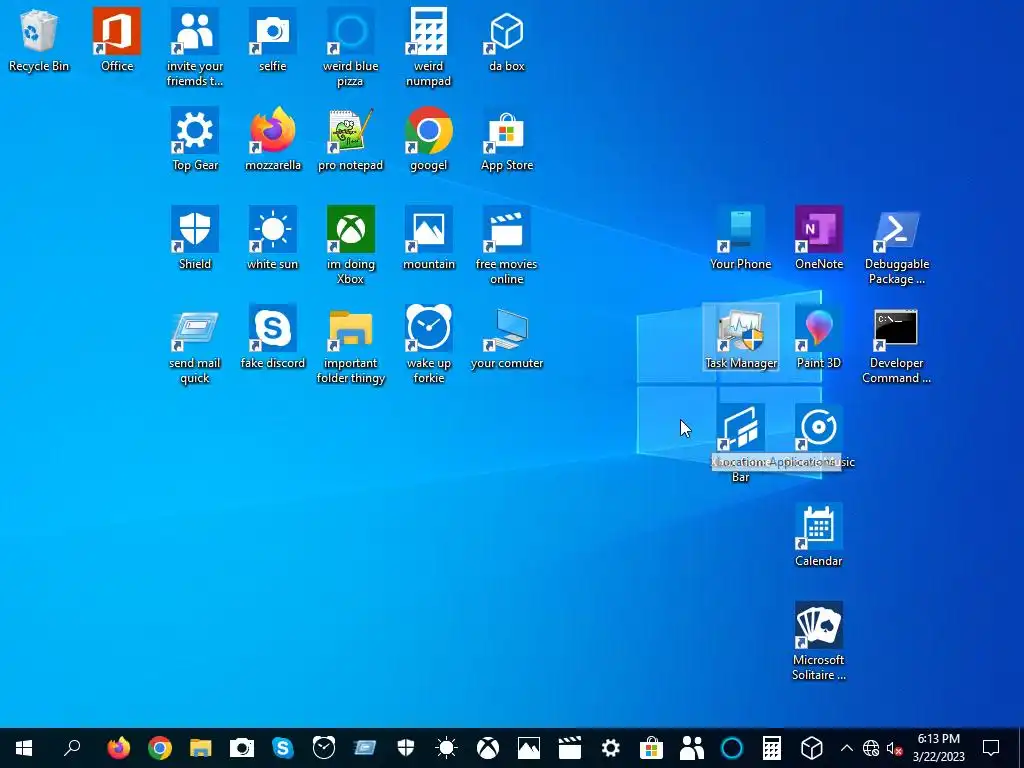
Task: Select the "pro notepad" desktop shortcut
Action: pos(351,139)
